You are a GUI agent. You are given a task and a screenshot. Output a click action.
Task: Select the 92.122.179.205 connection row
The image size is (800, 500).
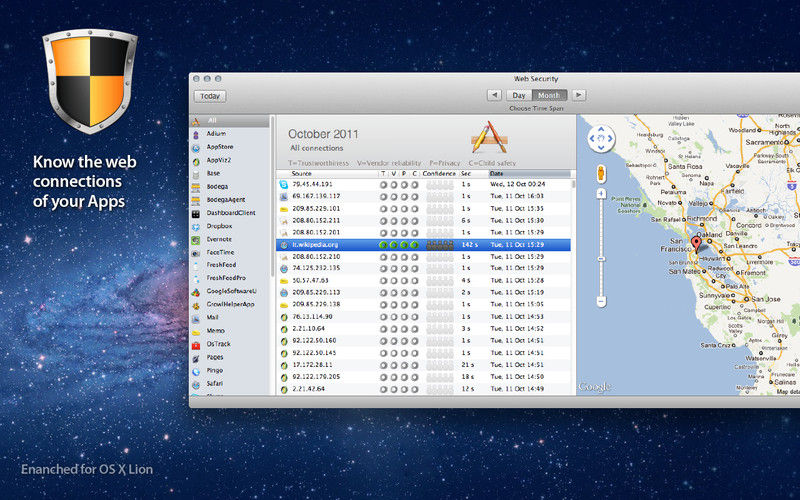[x=423, y=377]
